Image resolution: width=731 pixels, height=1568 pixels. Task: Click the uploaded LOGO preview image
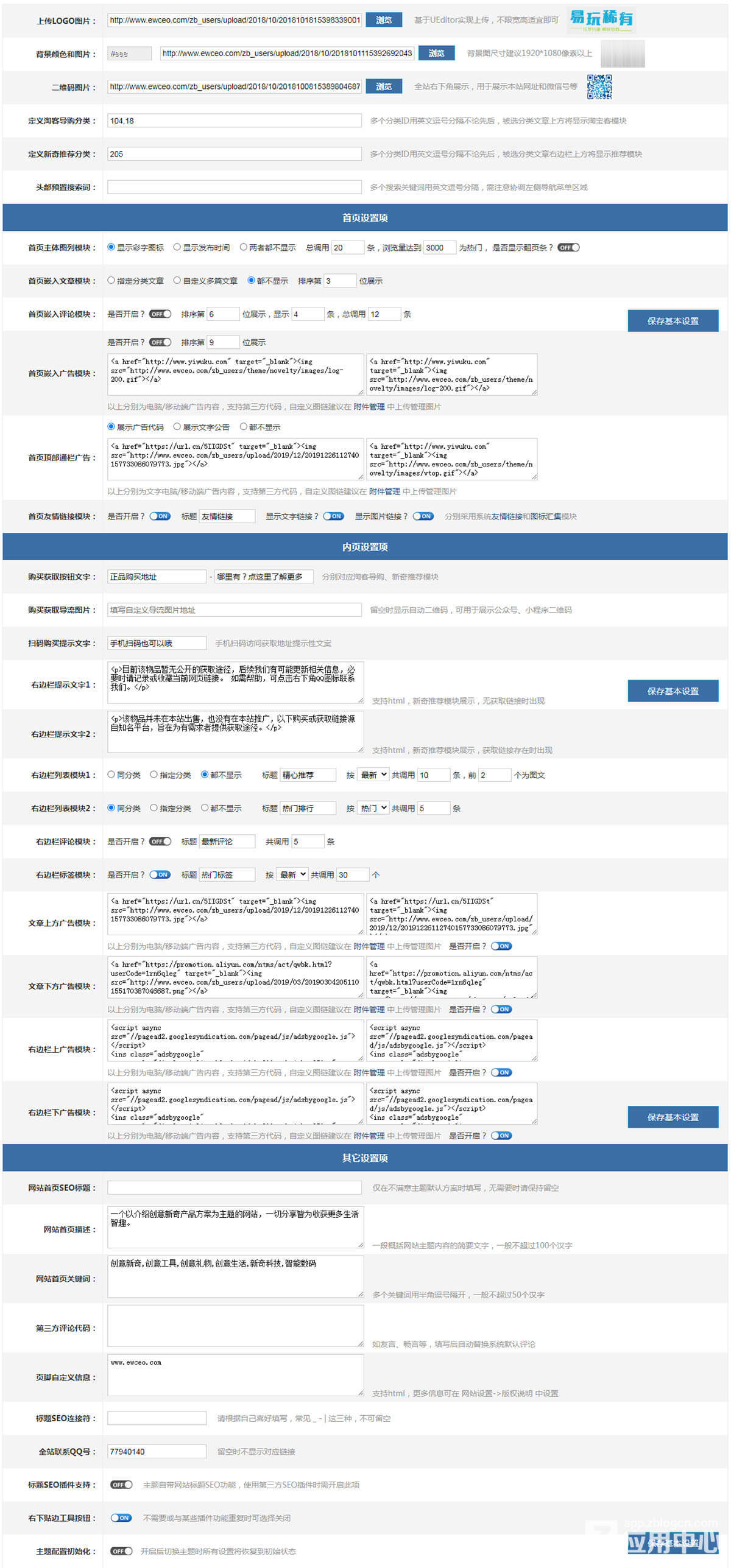(601, 20)
